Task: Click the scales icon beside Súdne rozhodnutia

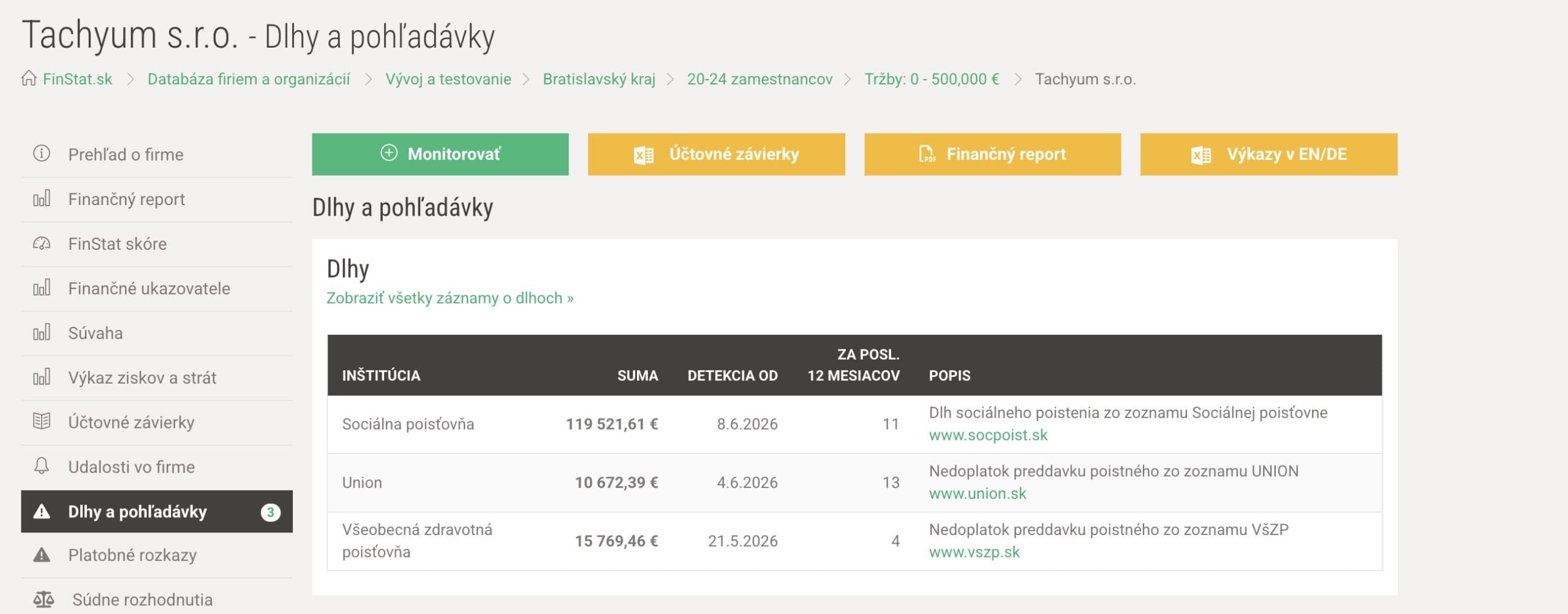Action: pyautogui.click(x=43, y=599)
